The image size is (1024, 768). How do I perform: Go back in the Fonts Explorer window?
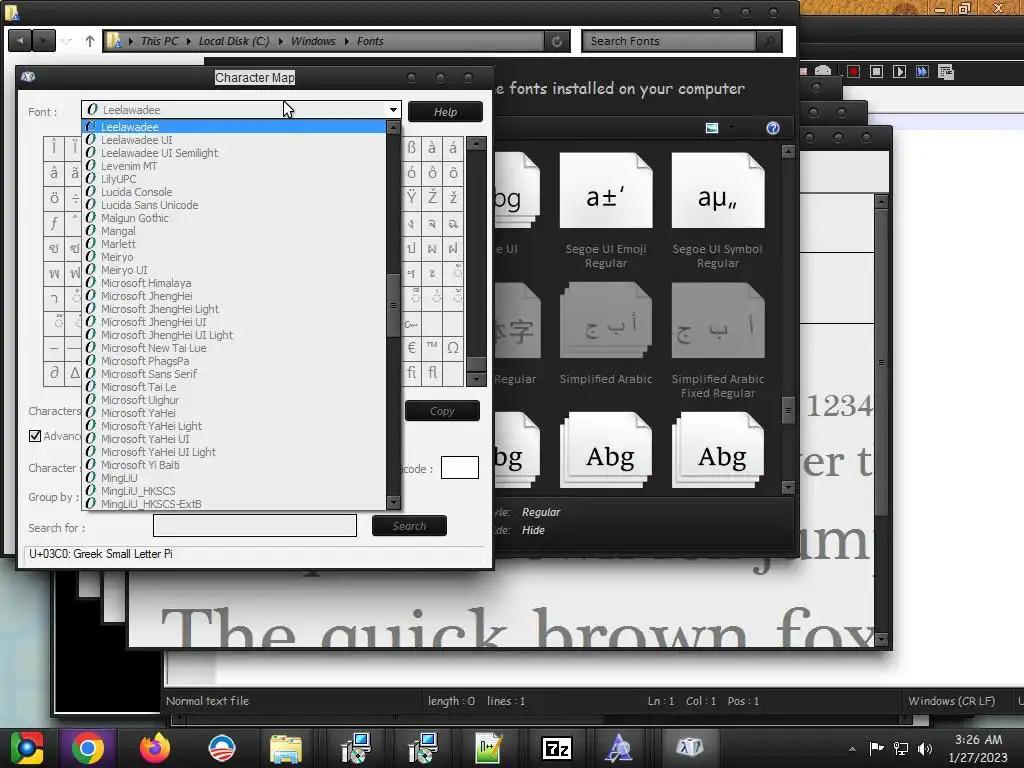click(x=20, y=40)
